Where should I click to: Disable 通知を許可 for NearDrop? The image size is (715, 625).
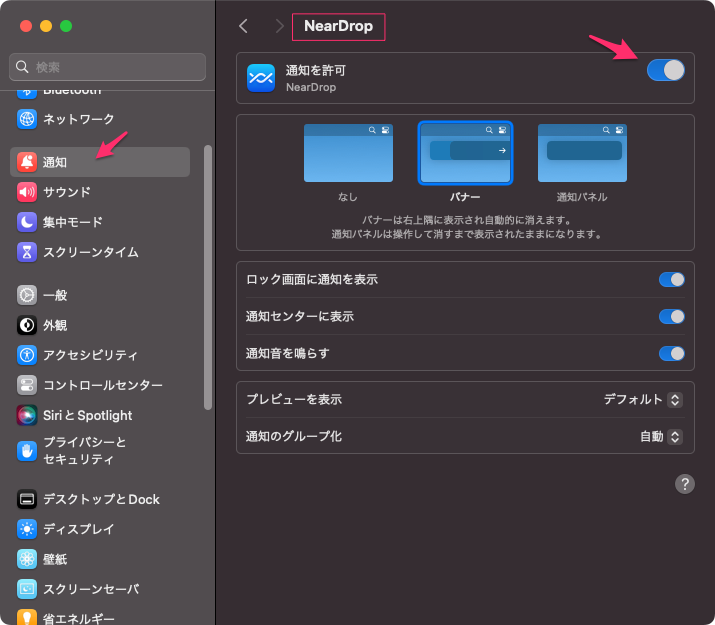point(666,70)
